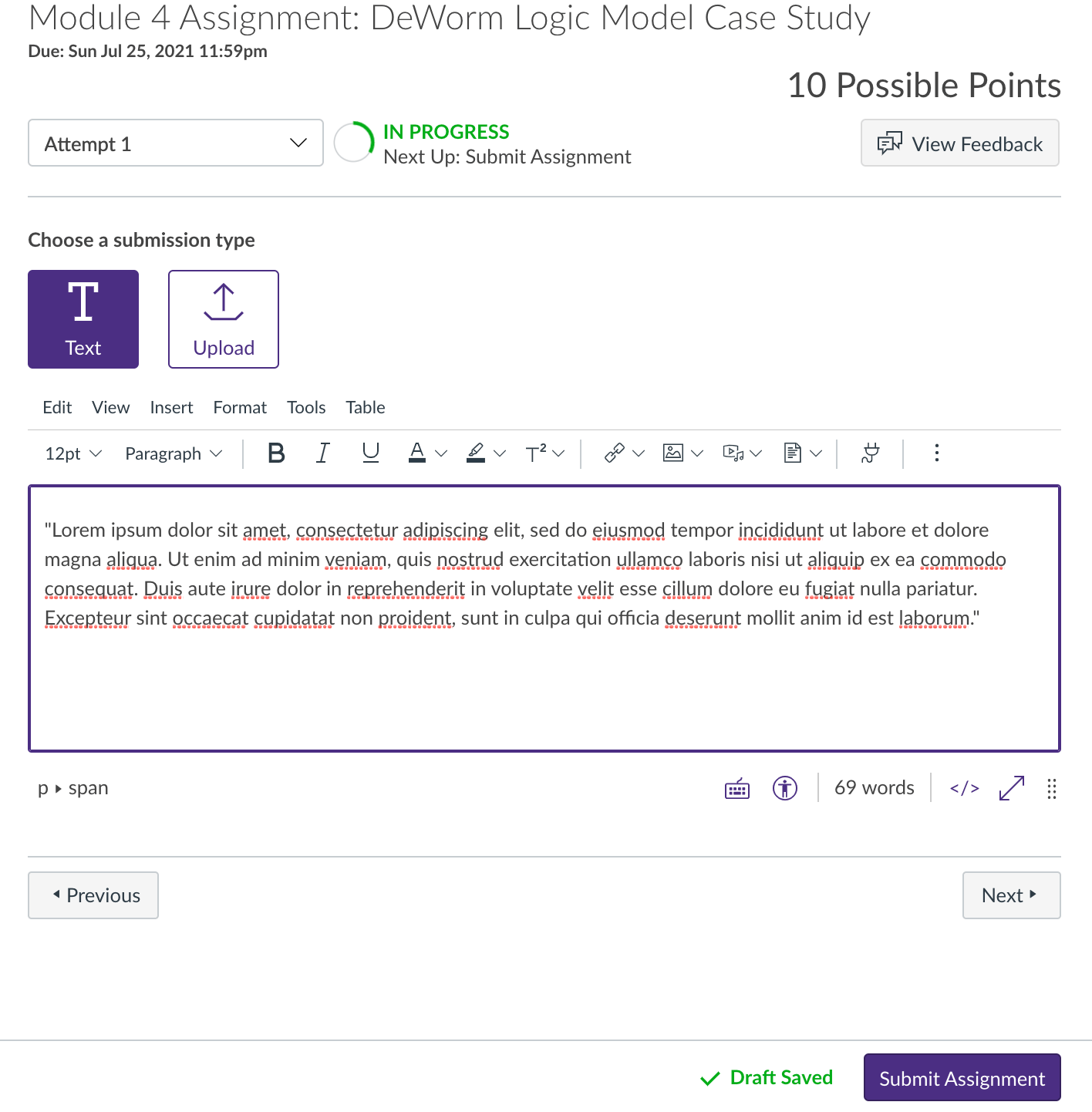Open the insert image tool
This screenshot has height=1112, width=1092.
[672, 453]
